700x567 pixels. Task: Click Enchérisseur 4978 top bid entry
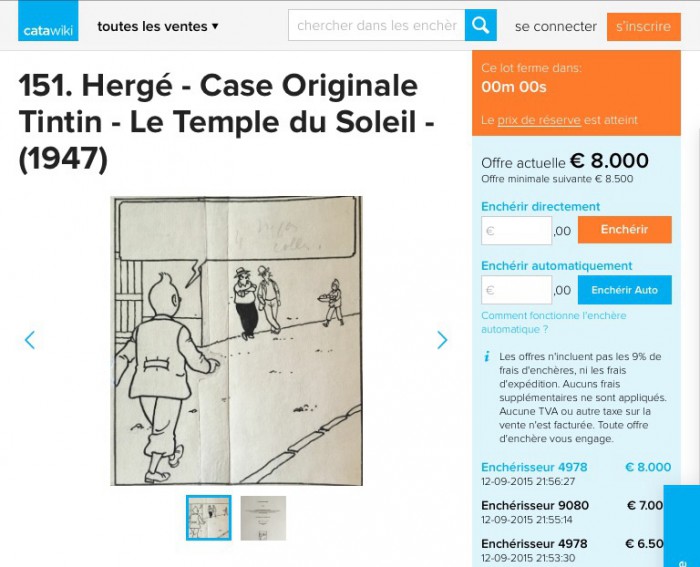[x=534, y=467]
